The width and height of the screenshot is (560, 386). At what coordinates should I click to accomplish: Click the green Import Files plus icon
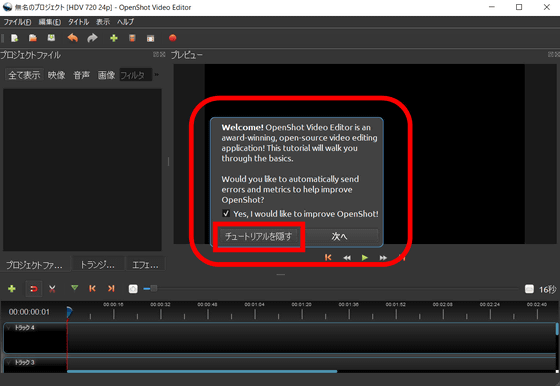click(x=114, y=38)
